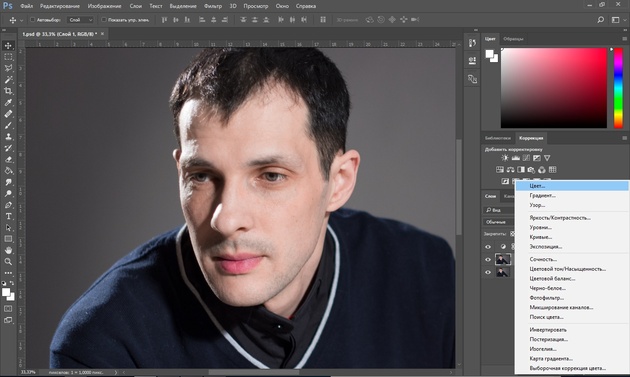
Task: Select the Hand tool
Action: click(x=8, y=250)
